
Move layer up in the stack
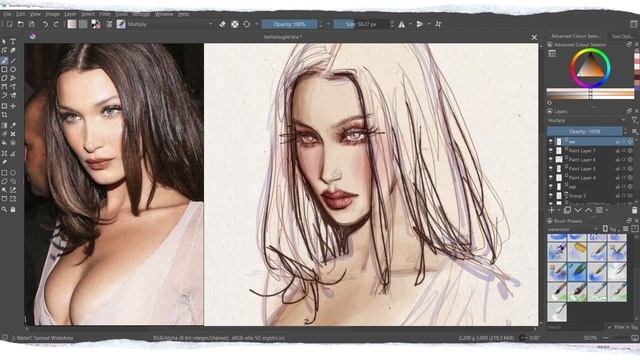[x=589, y=210]
